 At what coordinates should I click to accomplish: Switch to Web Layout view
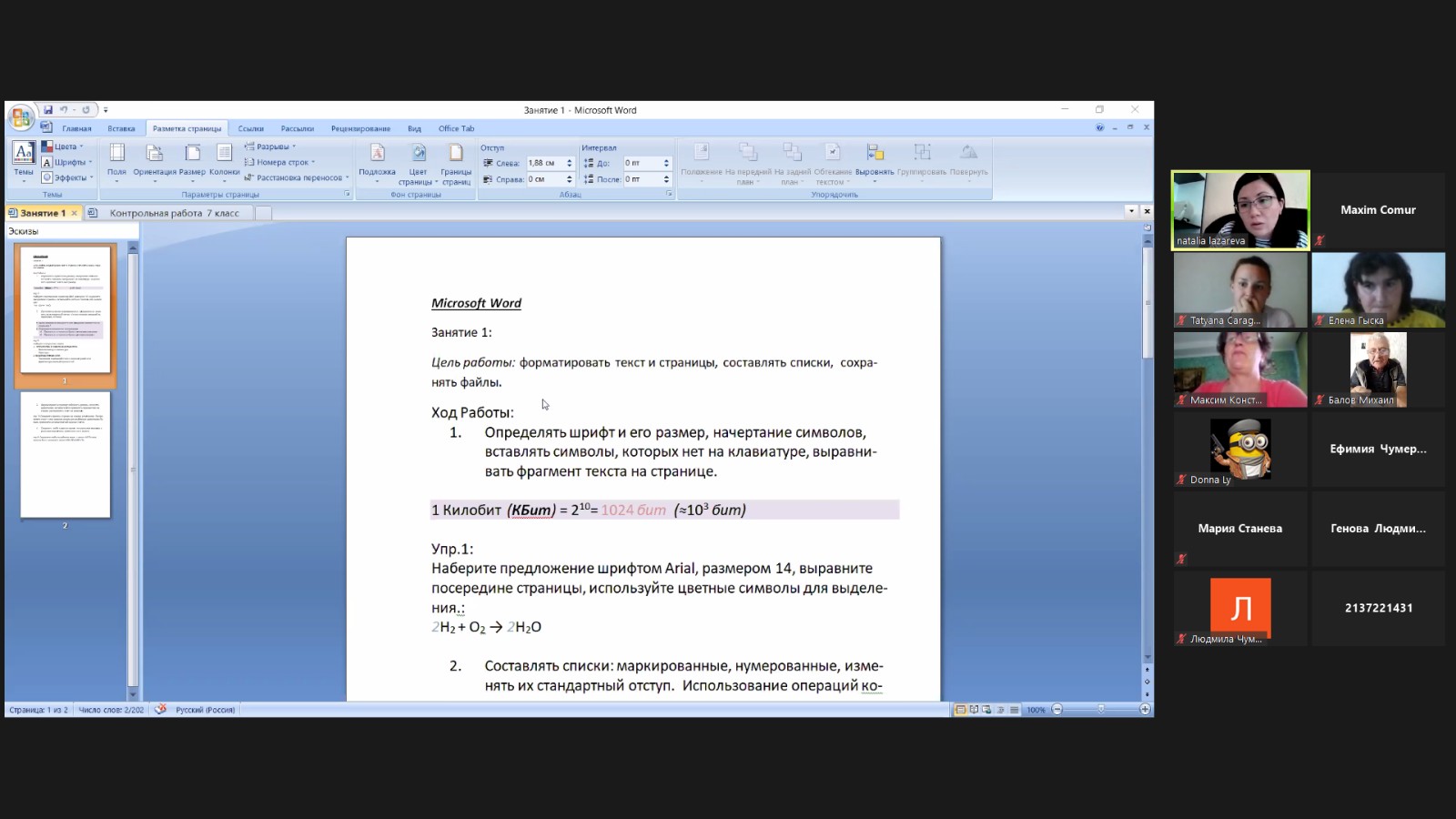(x=986, y=710)
